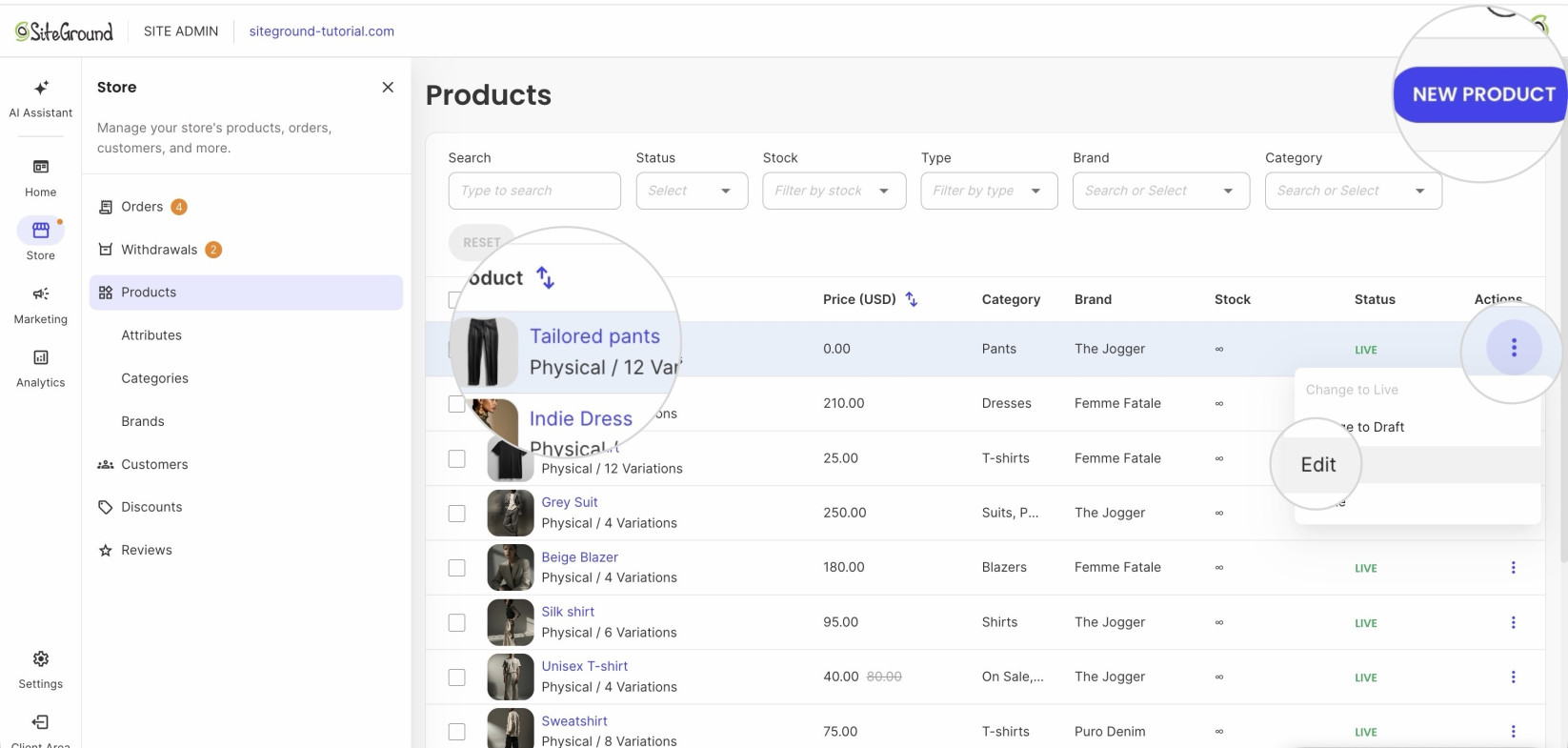Open the Indie Dress product link
This screenshot has height=748, width=1568.
click(x=581, y=418)
